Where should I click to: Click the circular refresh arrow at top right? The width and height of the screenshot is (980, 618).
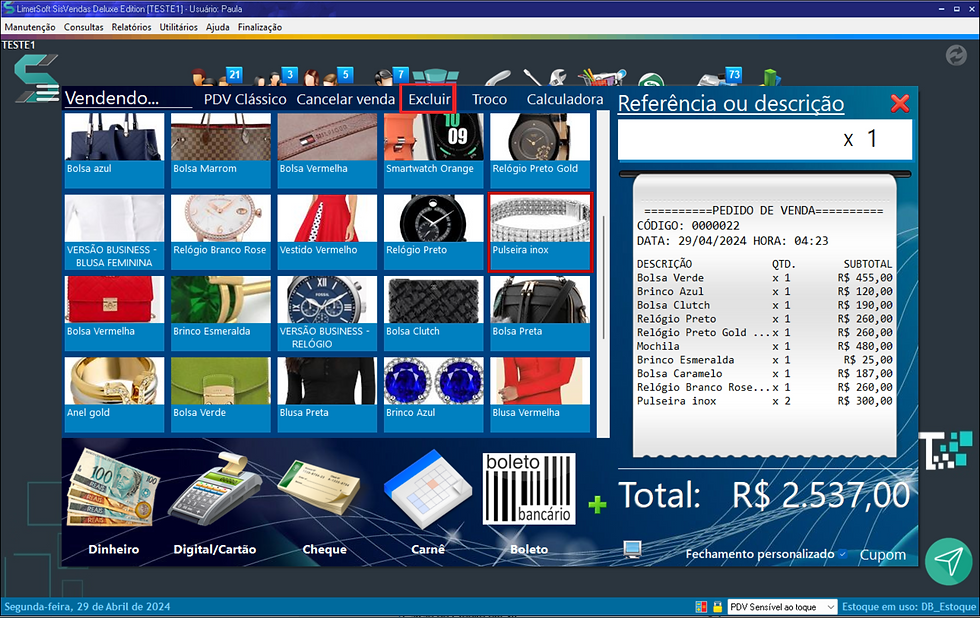[x=956, y=57]
